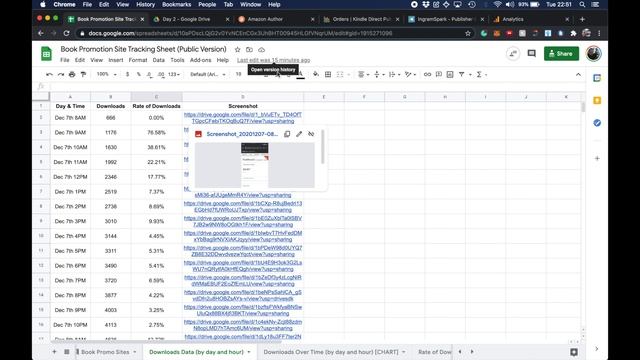Undo the last action in the toolbar
The image size is (640, 360).
coord(49,75)
